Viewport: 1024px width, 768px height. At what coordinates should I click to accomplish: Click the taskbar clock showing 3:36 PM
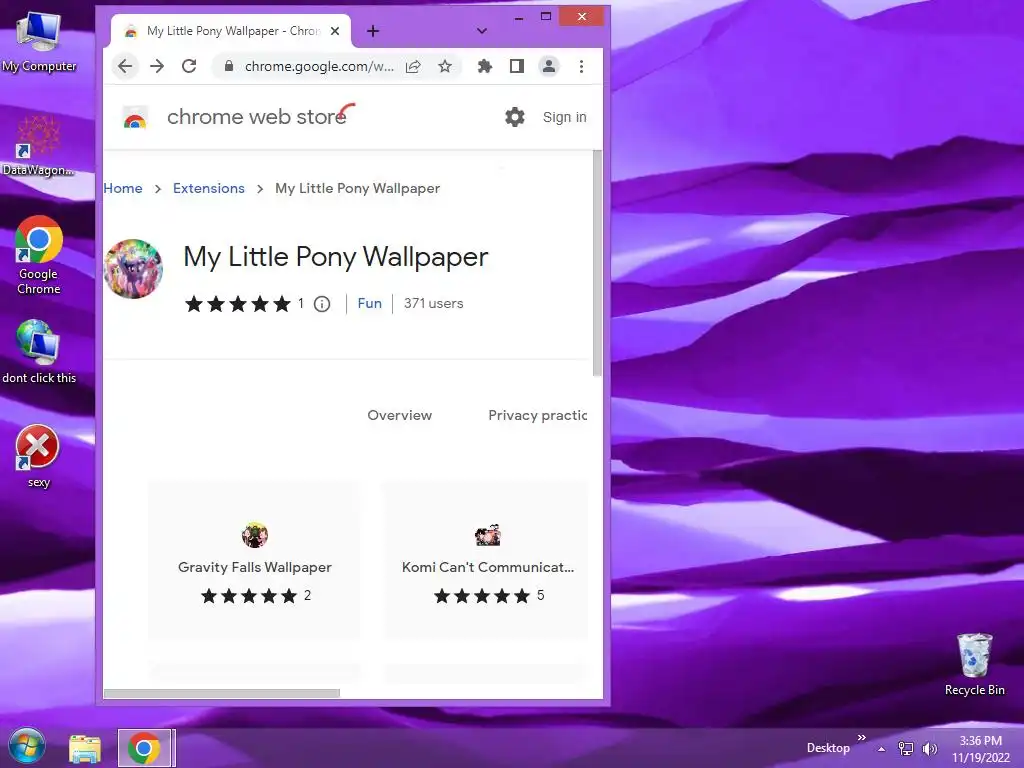(981, 749)
